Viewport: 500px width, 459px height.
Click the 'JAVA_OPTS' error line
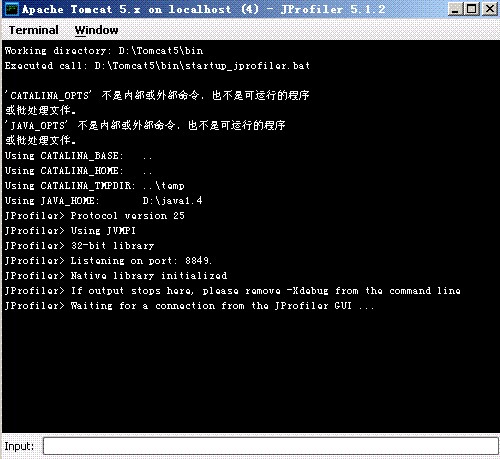(145, 126)
